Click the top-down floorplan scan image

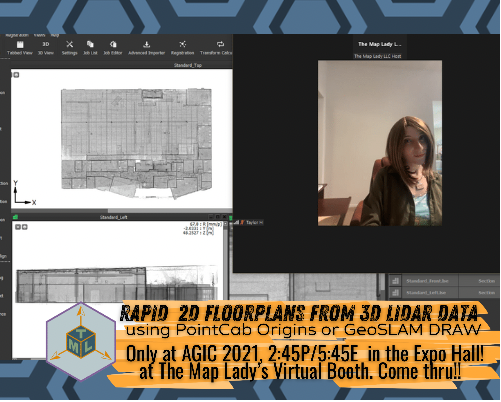(136, 143)
